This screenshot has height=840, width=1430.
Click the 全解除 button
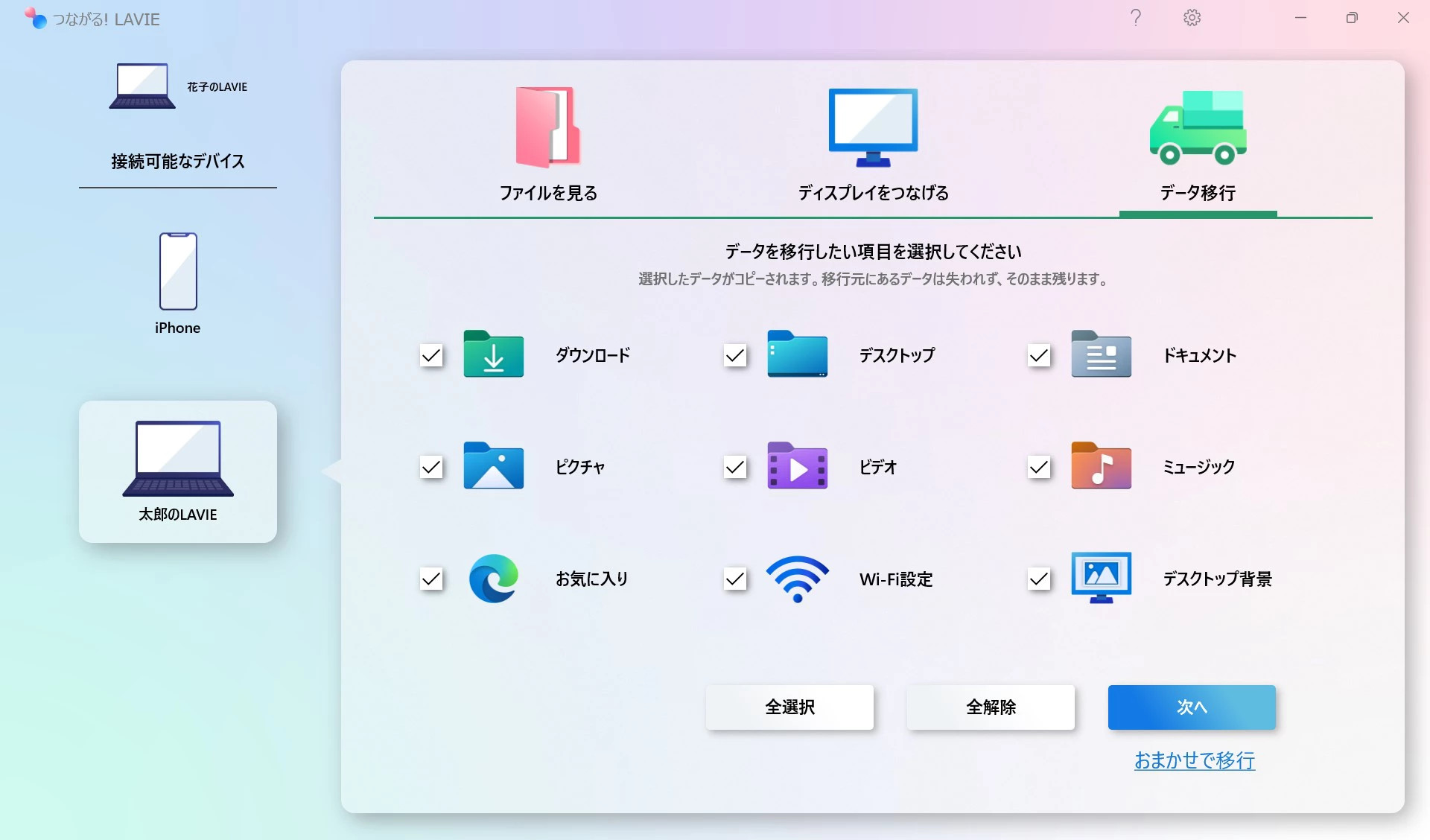pos(991,707)
